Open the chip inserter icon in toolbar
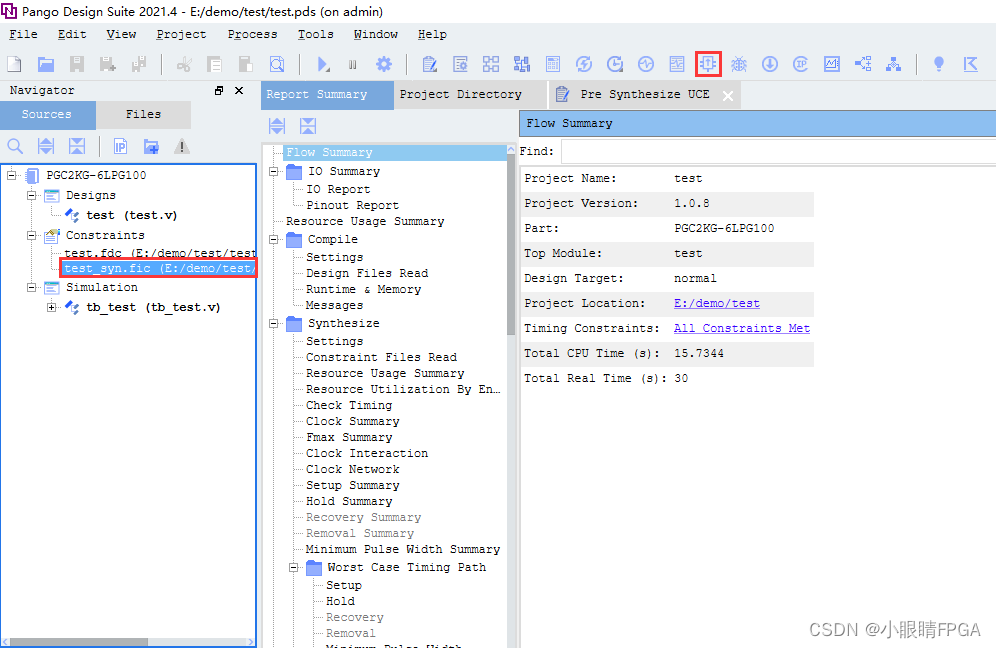 708,64
